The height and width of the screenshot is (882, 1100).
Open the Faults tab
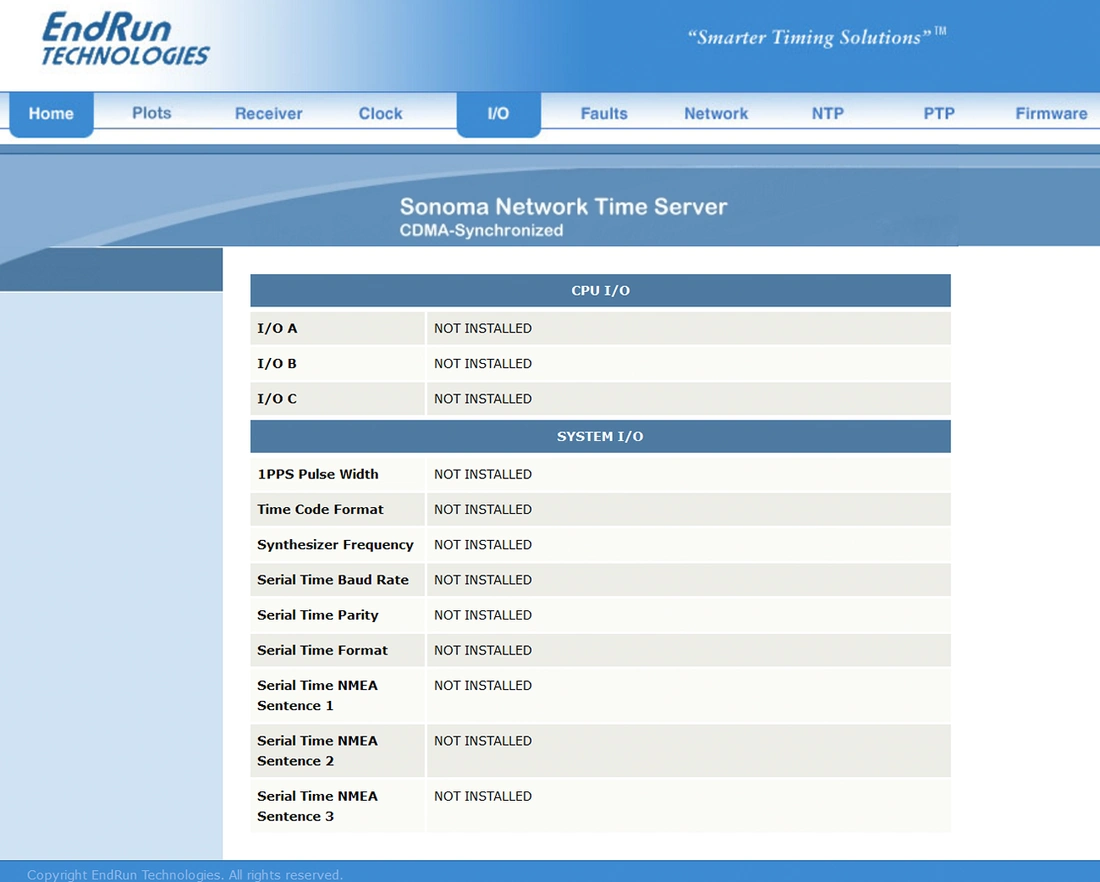tap(604, 114)
